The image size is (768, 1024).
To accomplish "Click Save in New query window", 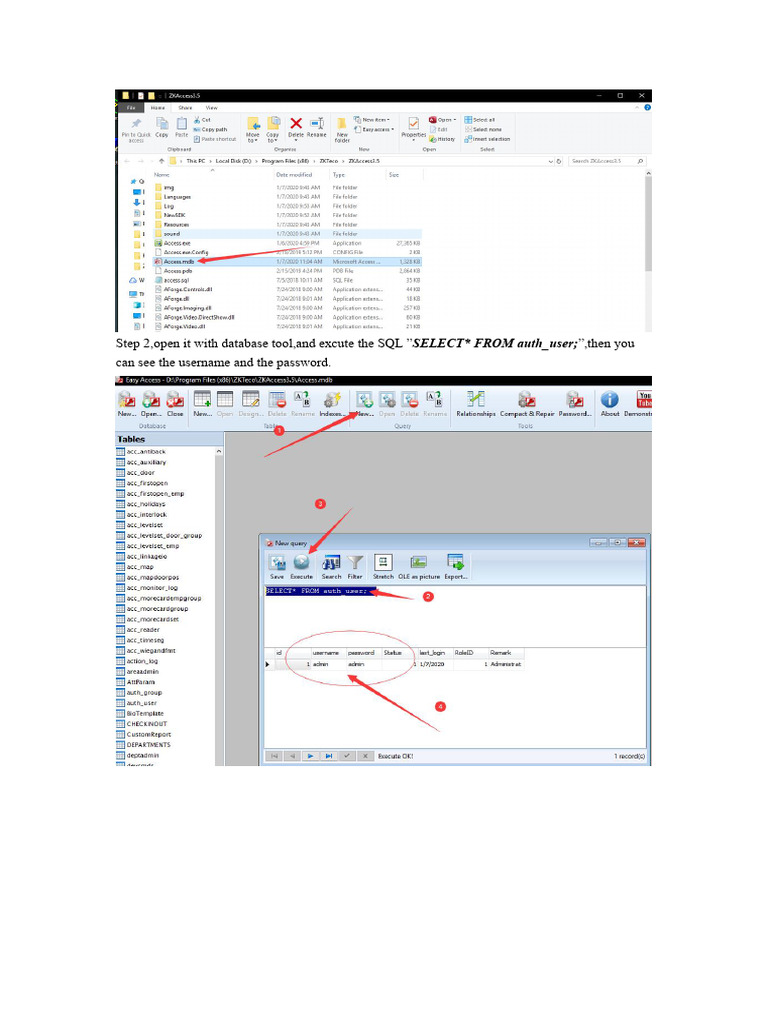I will 277,567.
